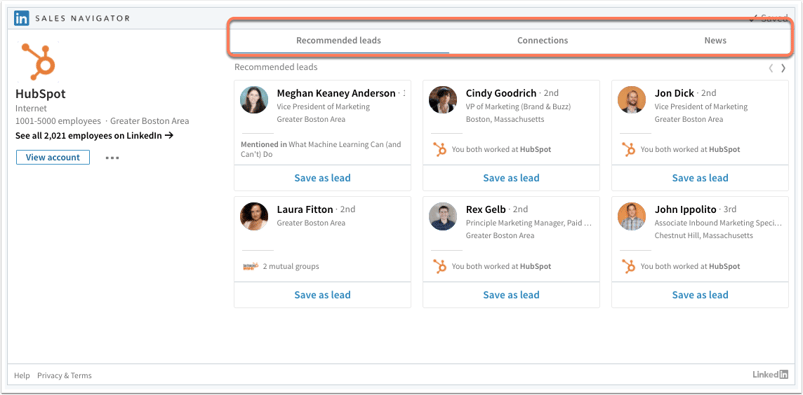Viewport: 803px width, 395px height.
Task: Save Jon Dick as lead
Action: pyautogui.click(x=700, y=178)
